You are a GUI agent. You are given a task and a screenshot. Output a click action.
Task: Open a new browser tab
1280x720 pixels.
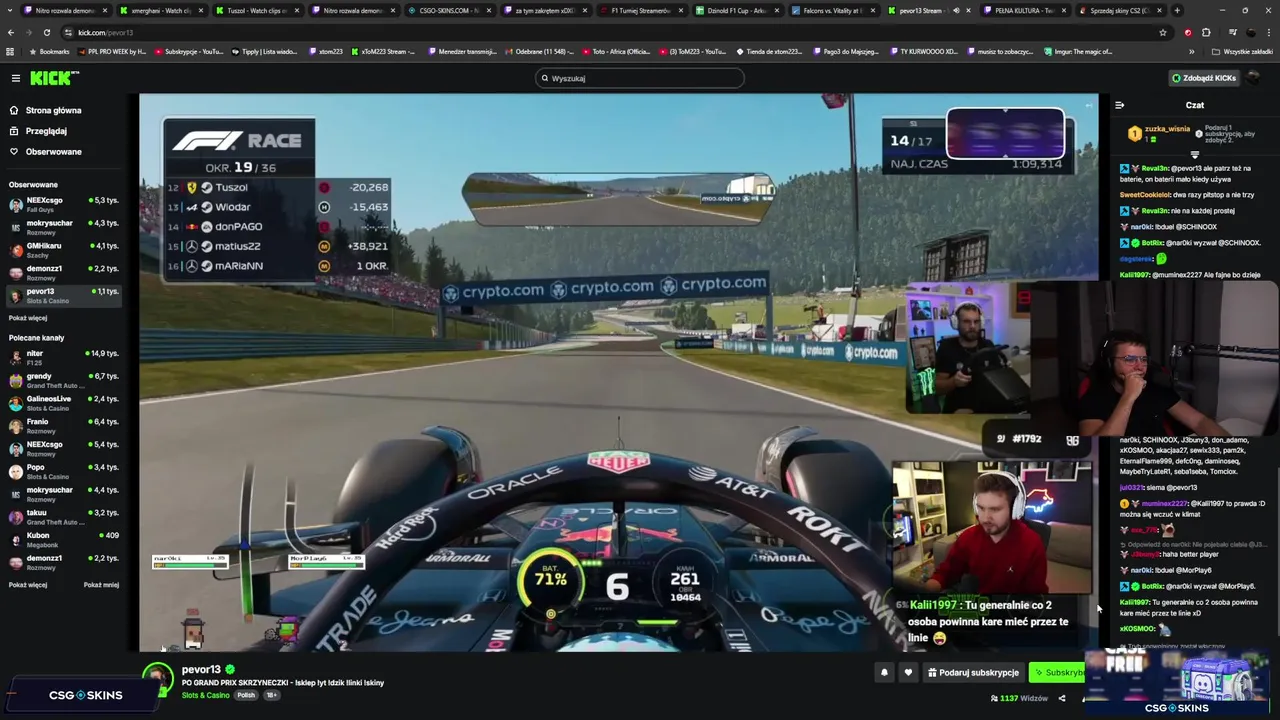1177,10
